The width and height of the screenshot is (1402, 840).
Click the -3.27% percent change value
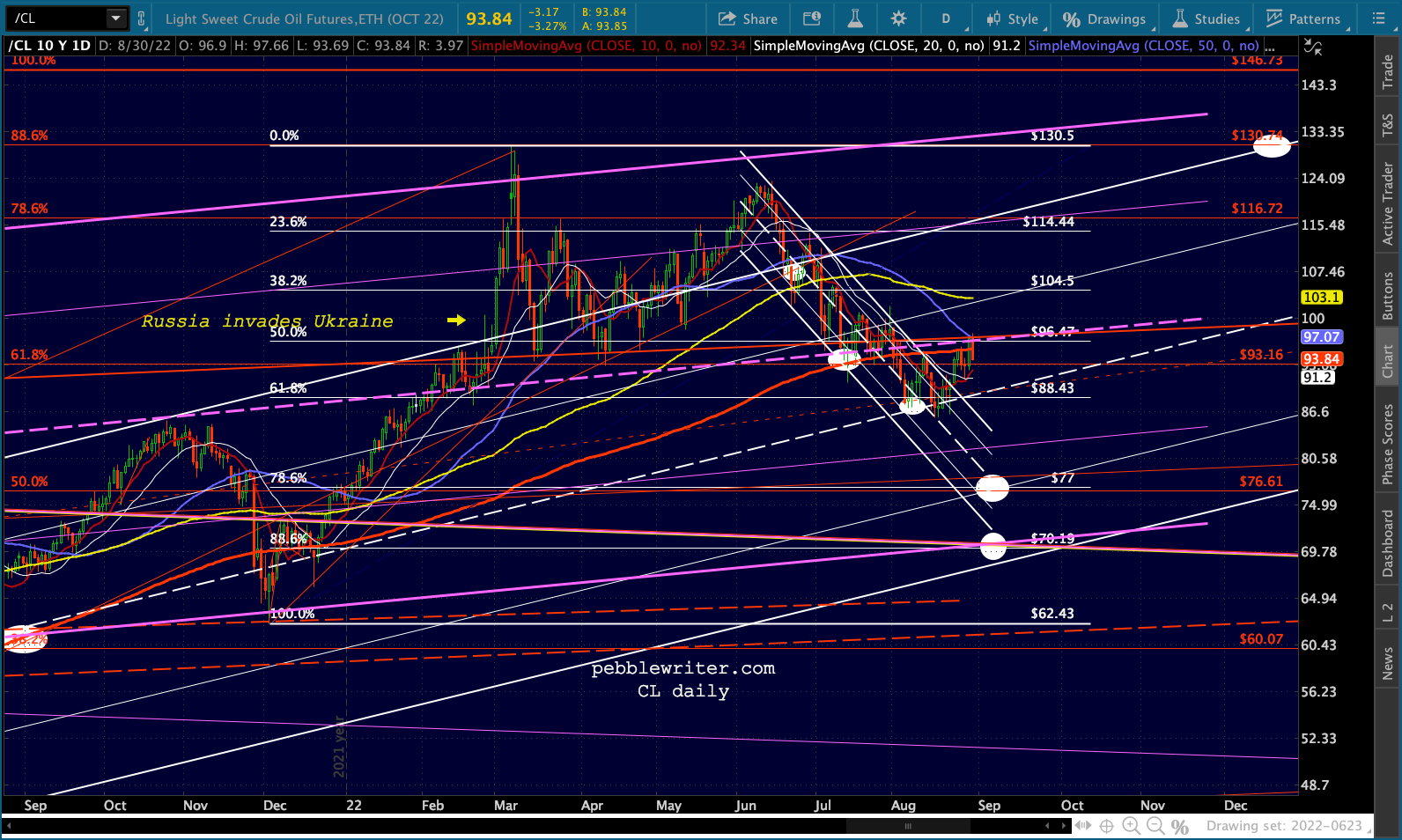pos(548,26)
